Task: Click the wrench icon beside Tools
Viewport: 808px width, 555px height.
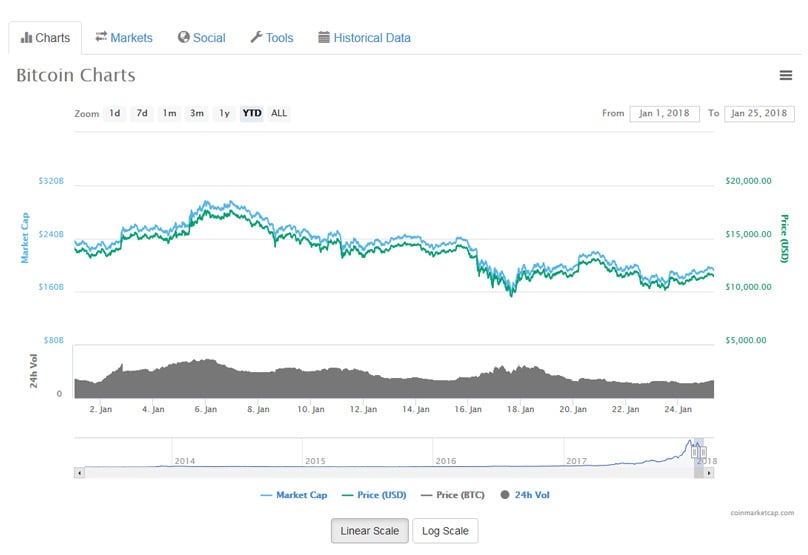Action: pyautogui.click(x=256, y=37)
